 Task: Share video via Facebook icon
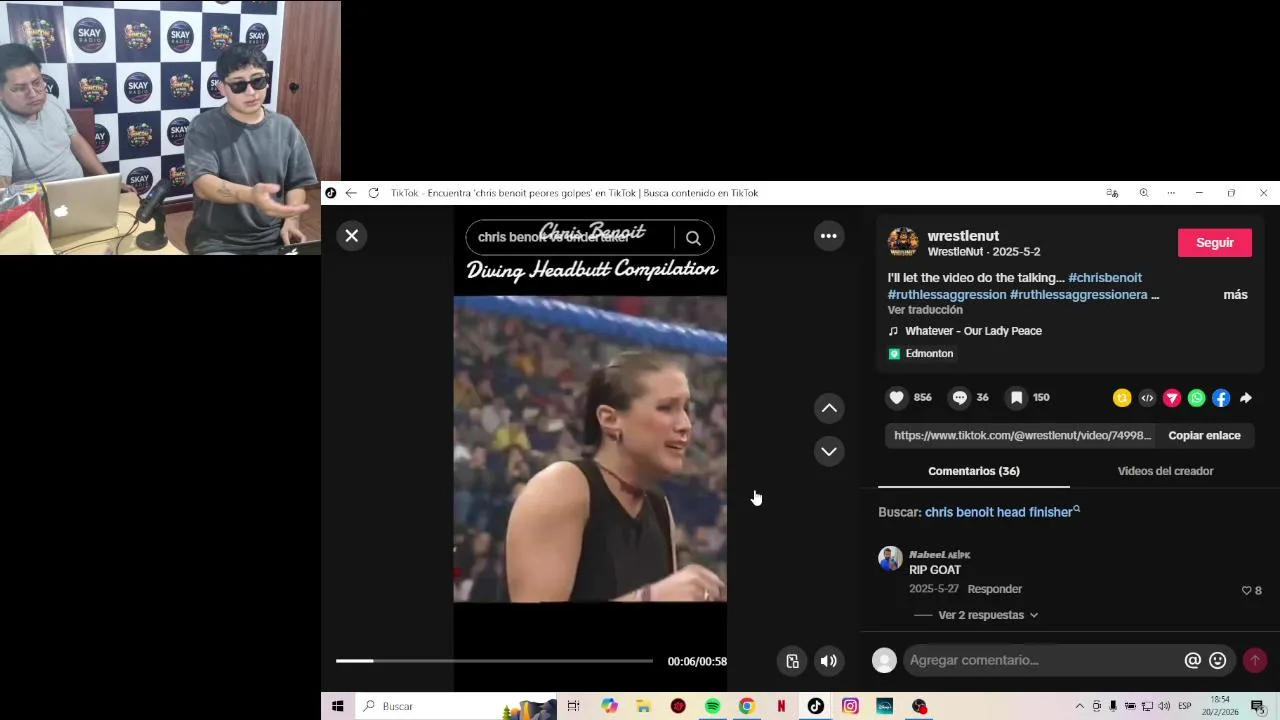click(x=1221, y=398)
